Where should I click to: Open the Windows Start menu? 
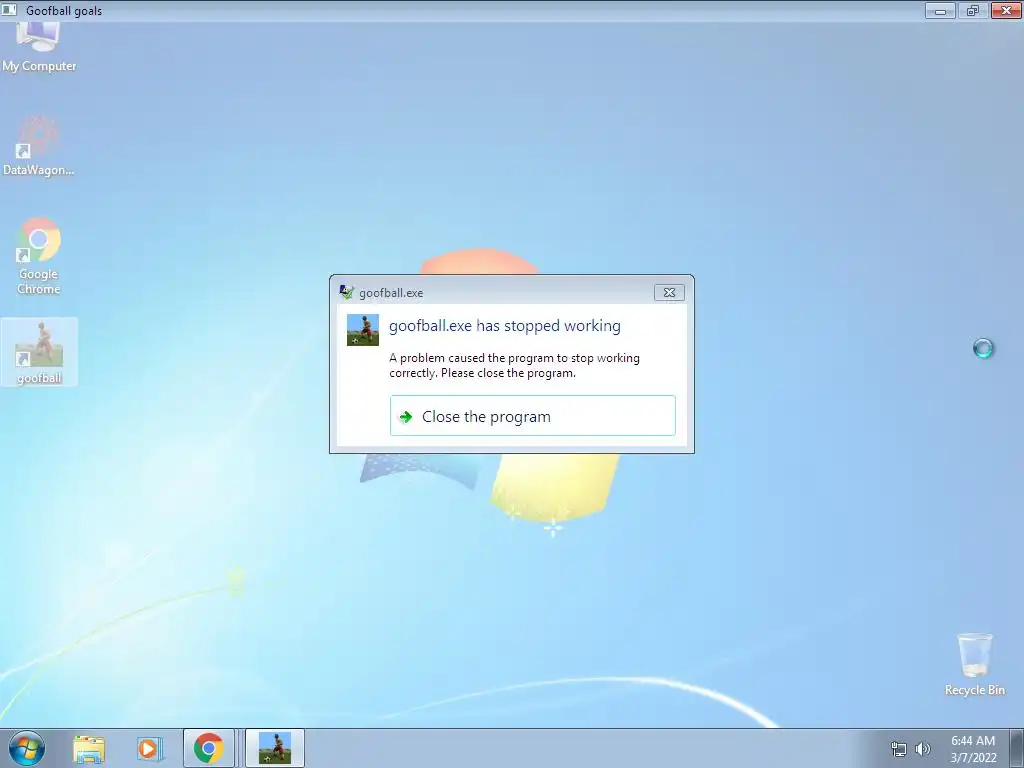point(27,748)
